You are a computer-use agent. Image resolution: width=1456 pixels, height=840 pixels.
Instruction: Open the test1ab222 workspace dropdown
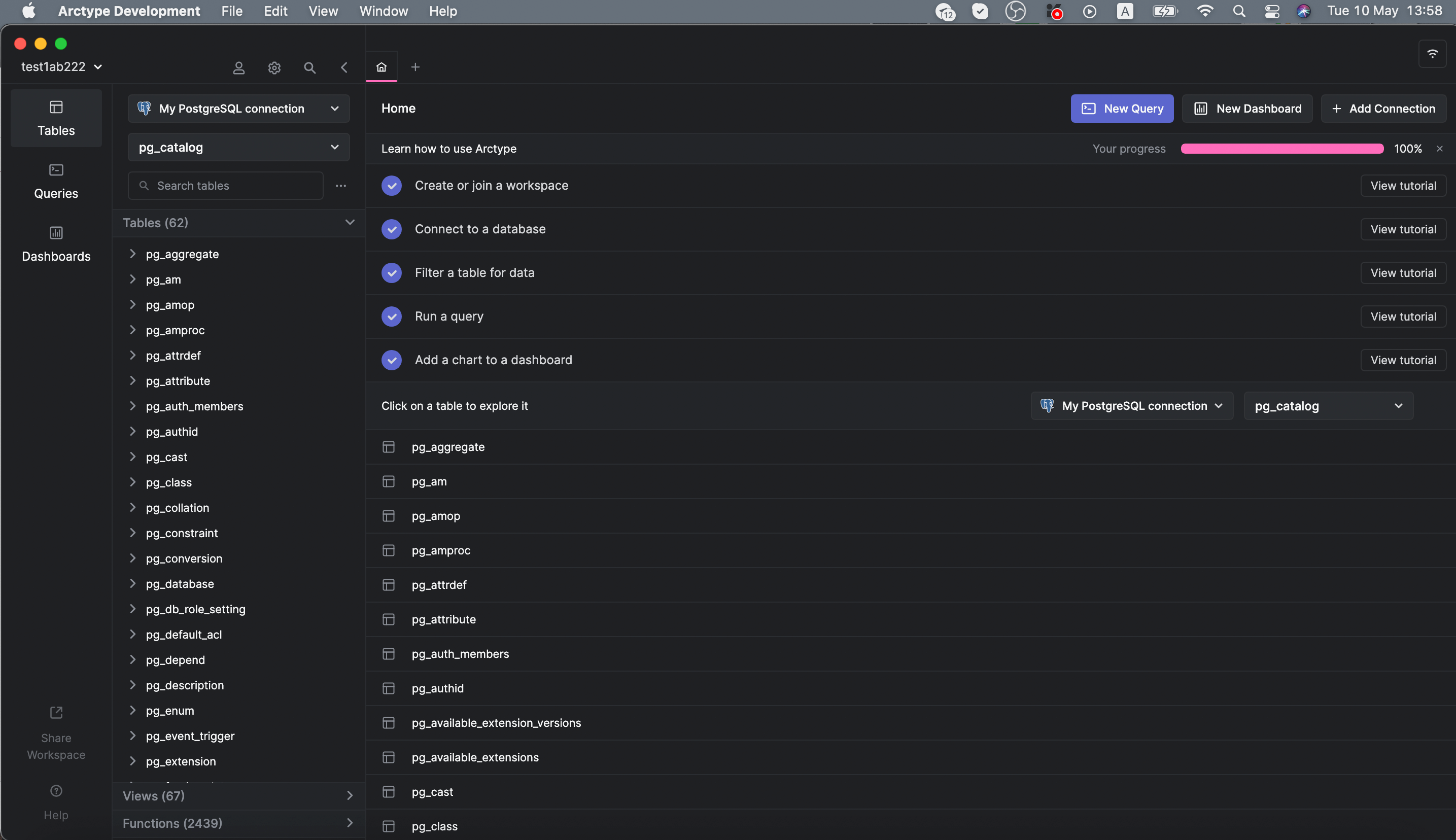tap(62, 67)
